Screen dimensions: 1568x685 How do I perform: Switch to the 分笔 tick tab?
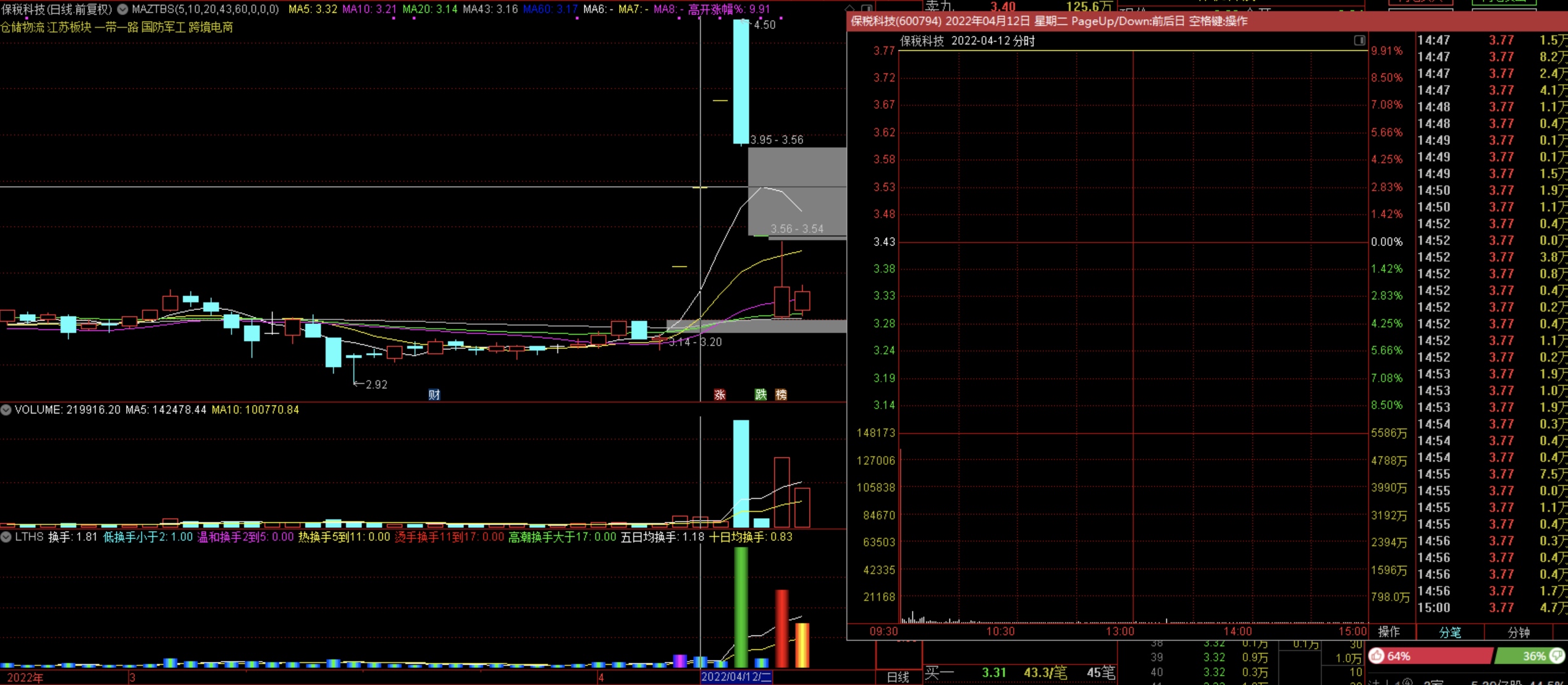pos(1450,632)
